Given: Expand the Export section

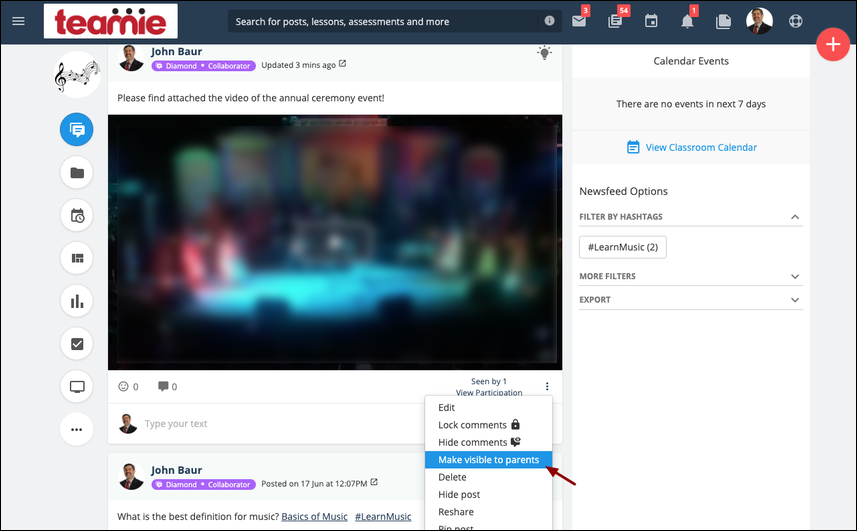Looking at the screenshot, I should tap(691, 300).
